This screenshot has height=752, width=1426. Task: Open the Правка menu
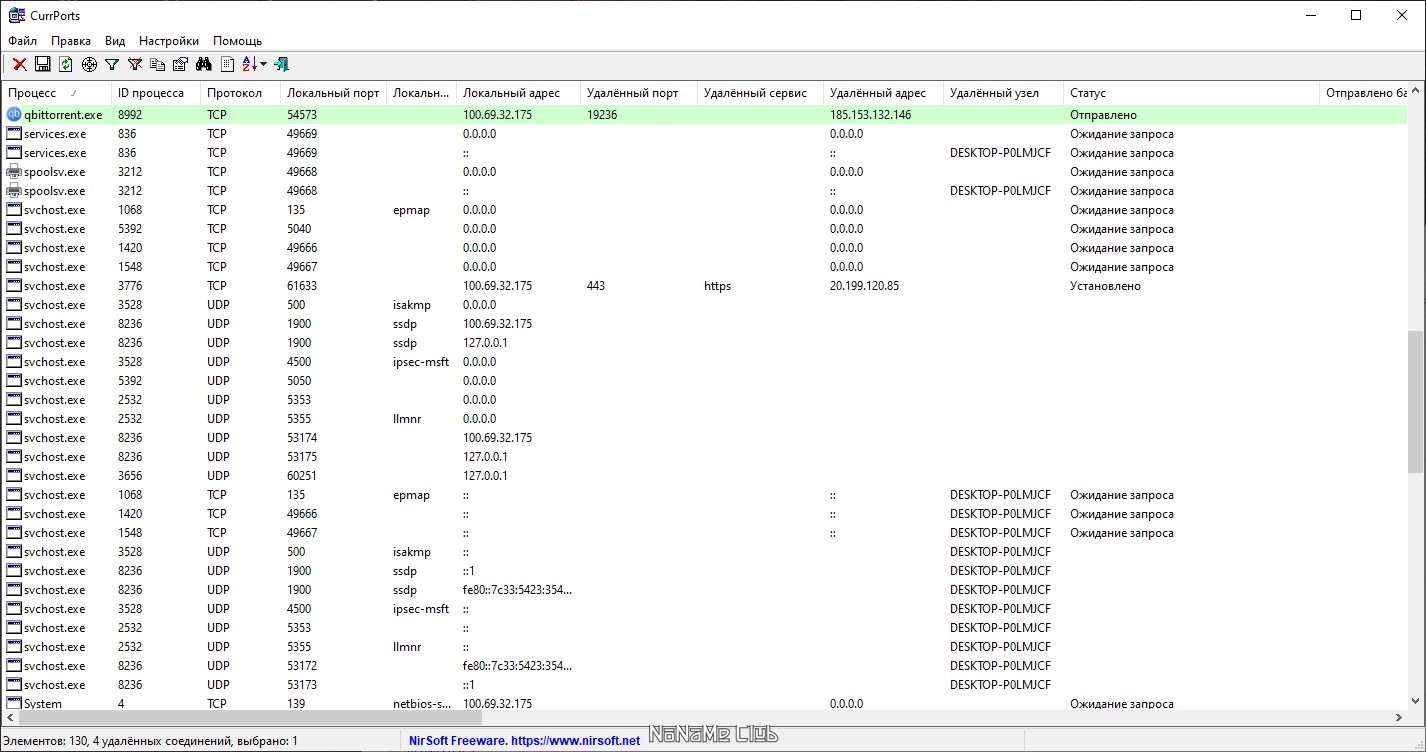[71, 41]
